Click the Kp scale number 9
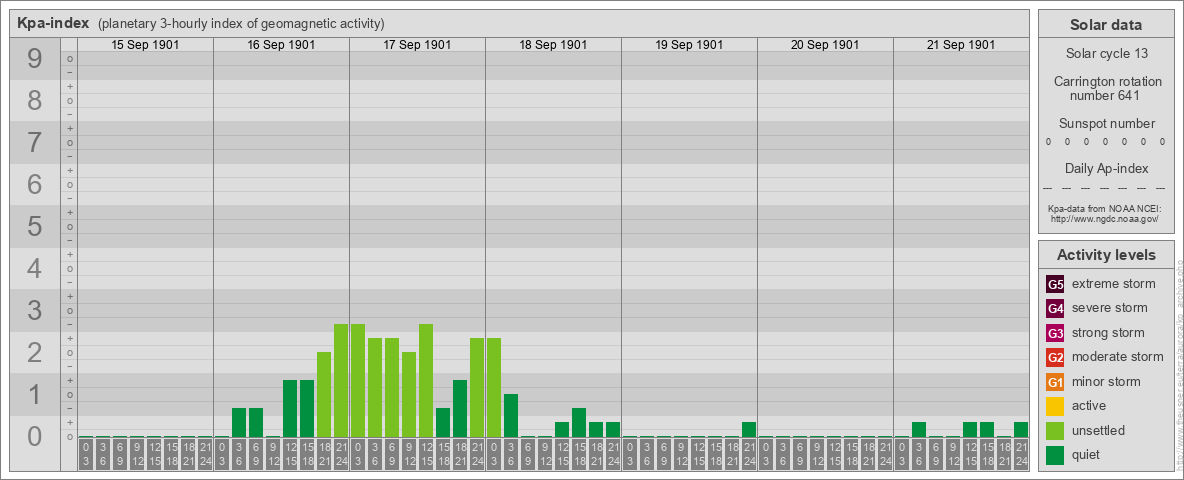The height and width of the screenshot is (480, 1184). 35,59
